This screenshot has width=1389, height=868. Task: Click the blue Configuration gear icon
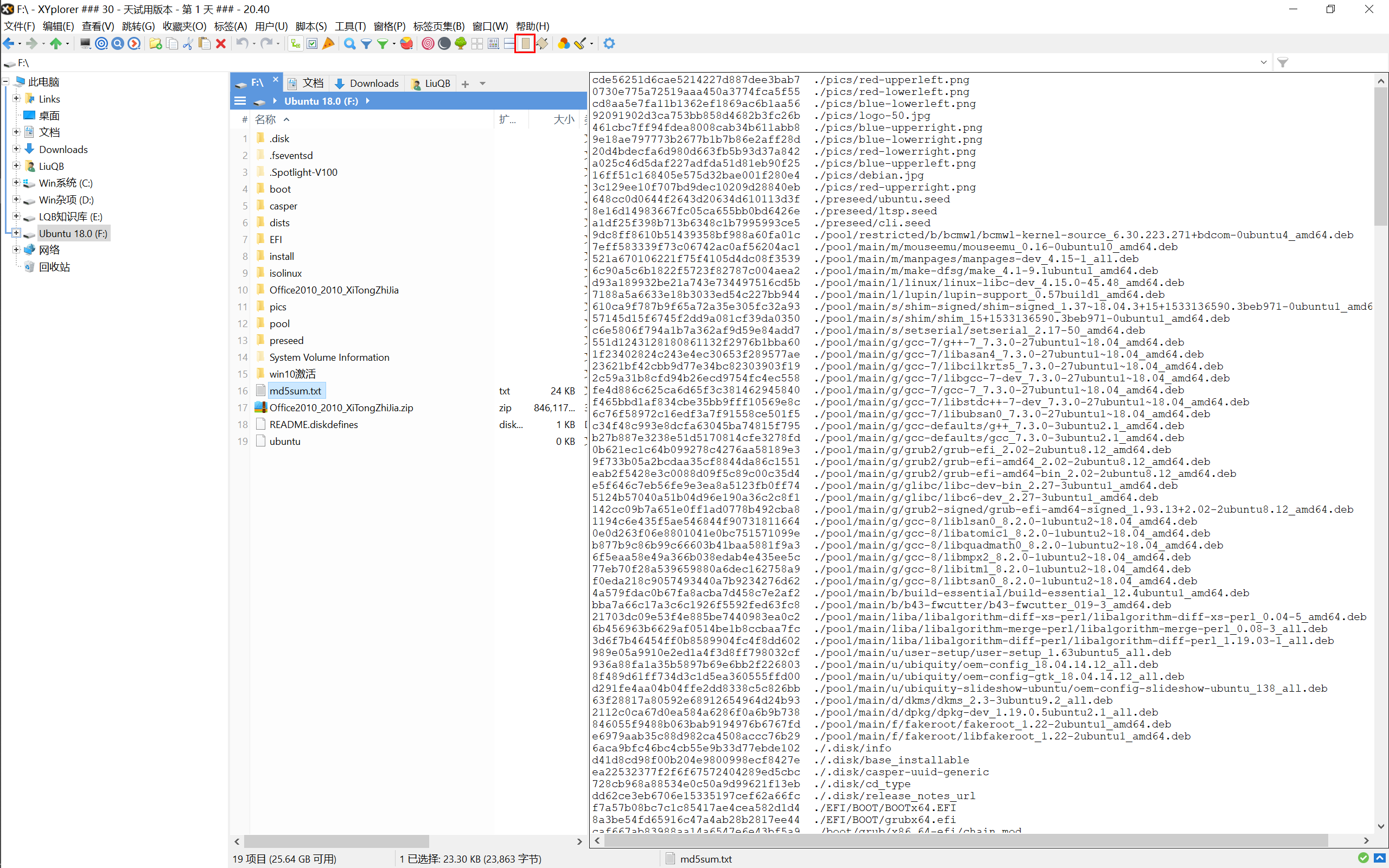609,43
